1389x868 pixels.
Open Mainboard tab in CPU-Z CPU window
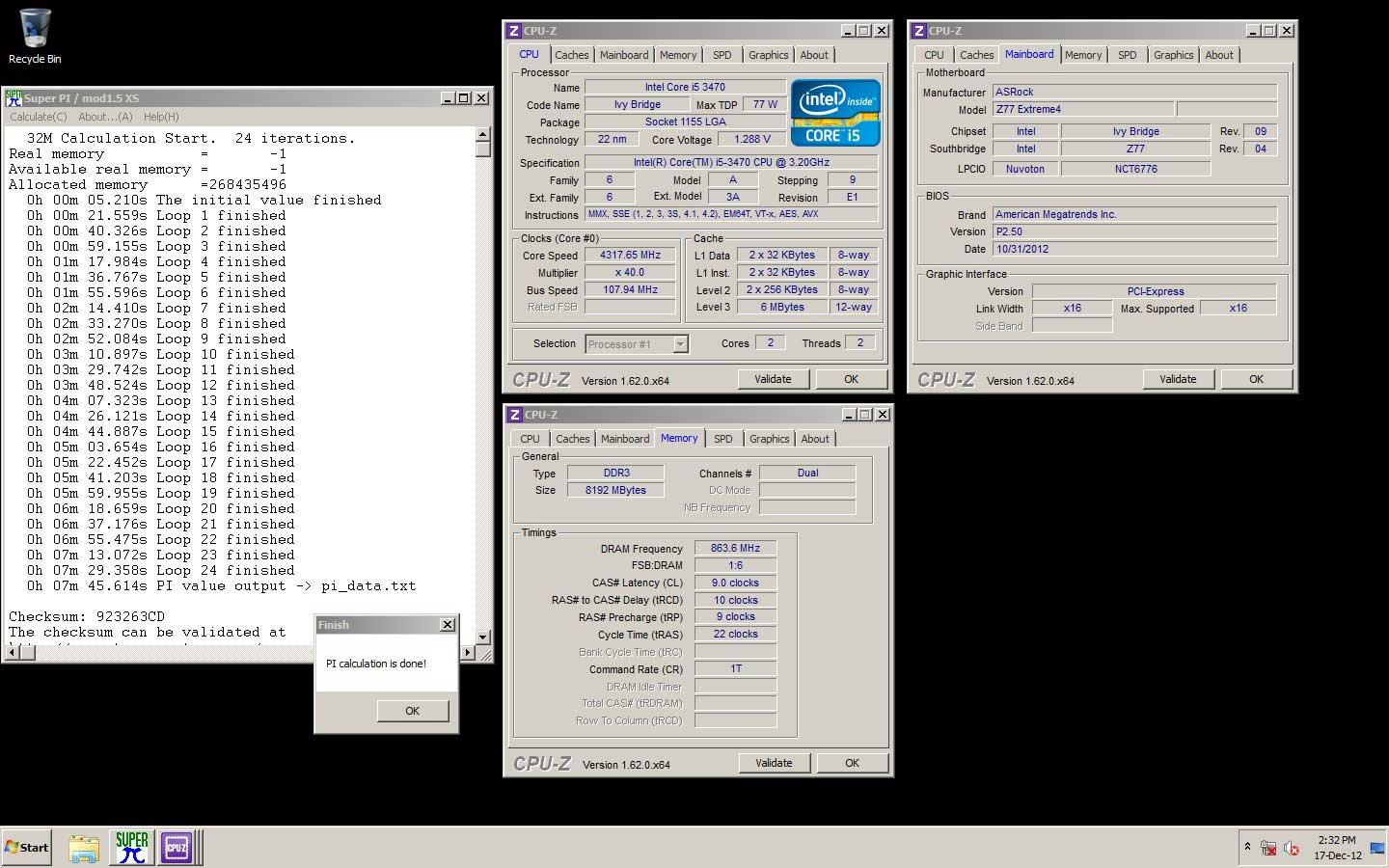(624, 55)
